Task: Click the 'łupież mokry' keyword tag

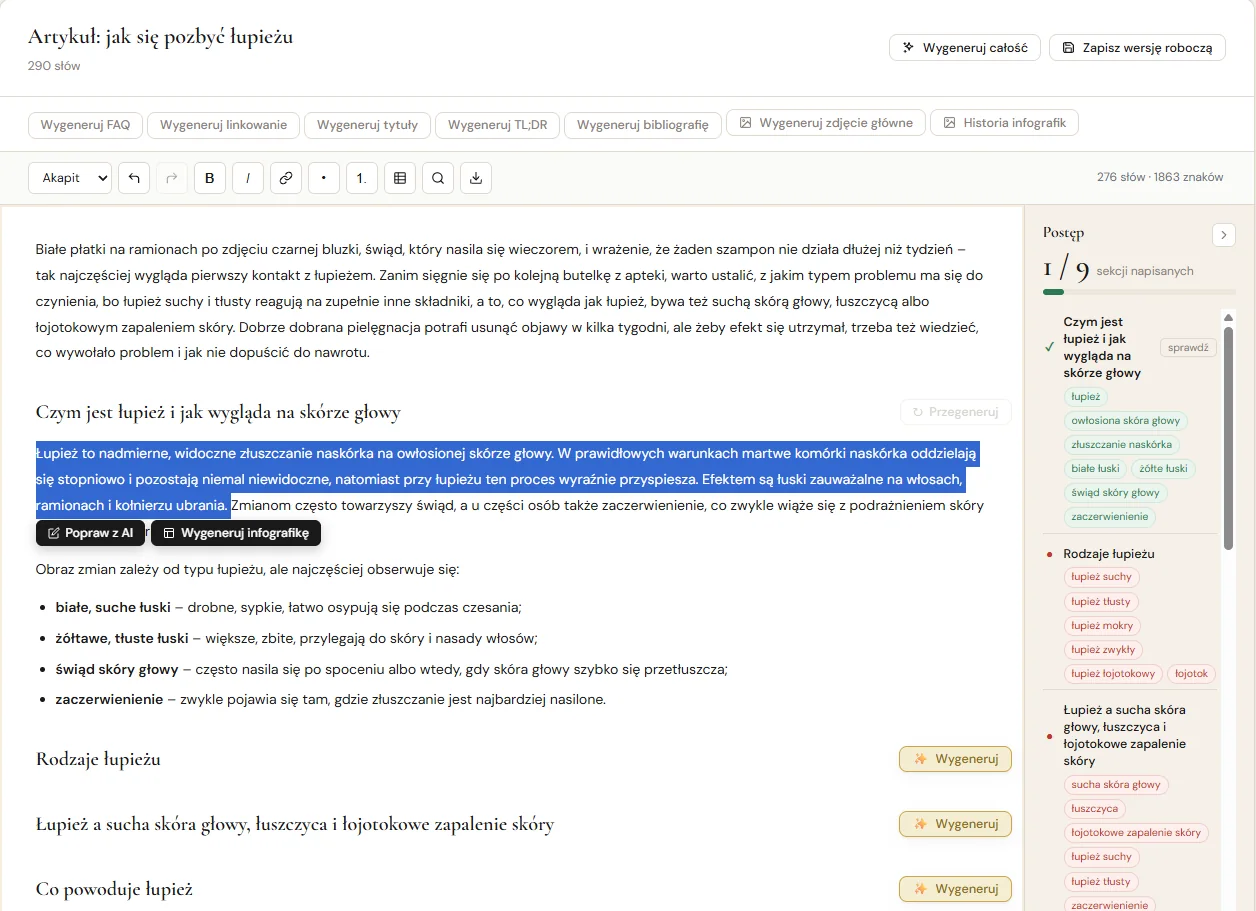Action: coord(1102,626)
